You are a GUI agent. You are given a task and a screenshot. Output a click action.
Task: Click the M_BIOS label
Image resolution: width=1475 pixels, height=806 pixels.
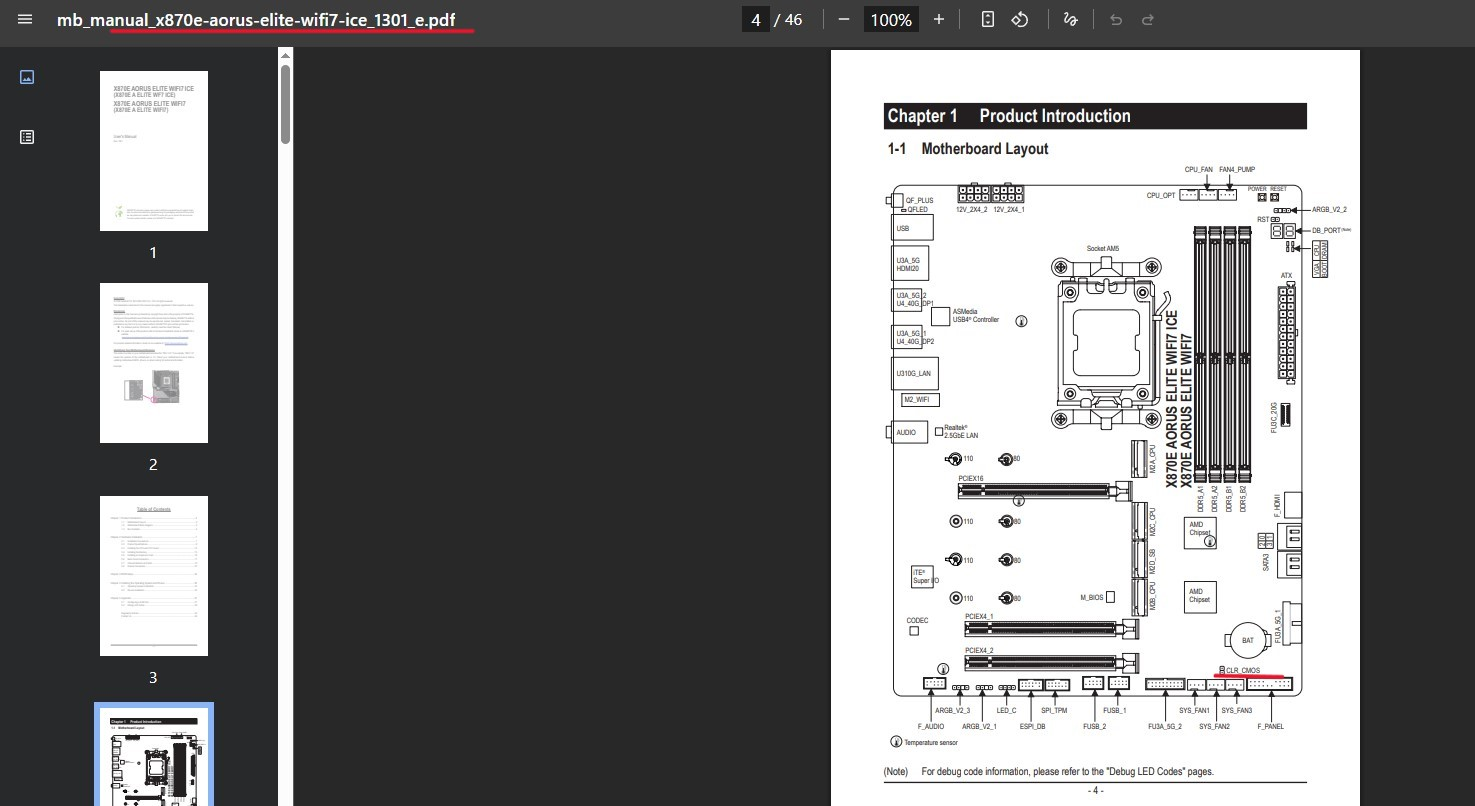coord(1091,597)
